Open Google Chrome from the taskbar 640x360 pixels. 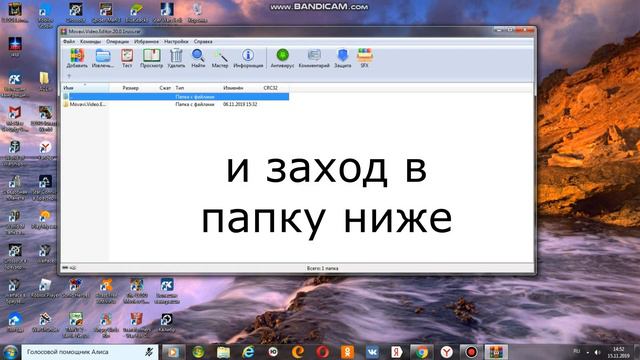click(422, 352)
